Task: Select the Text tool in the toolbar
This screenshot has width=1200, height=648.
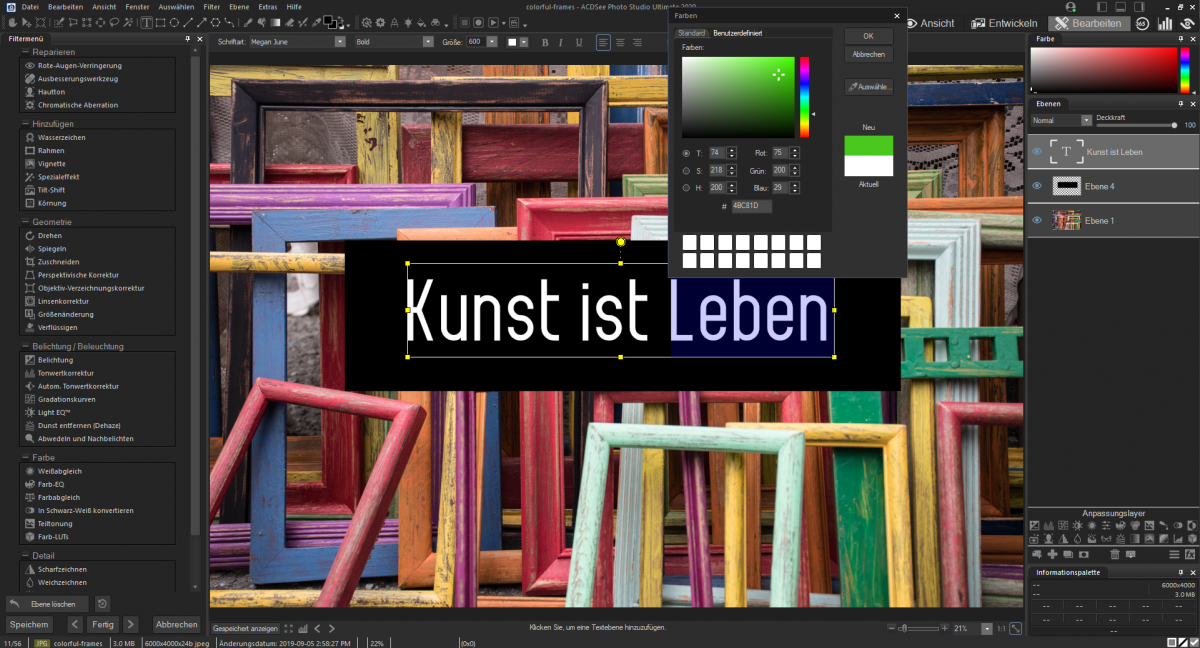Action: point(147,22)
